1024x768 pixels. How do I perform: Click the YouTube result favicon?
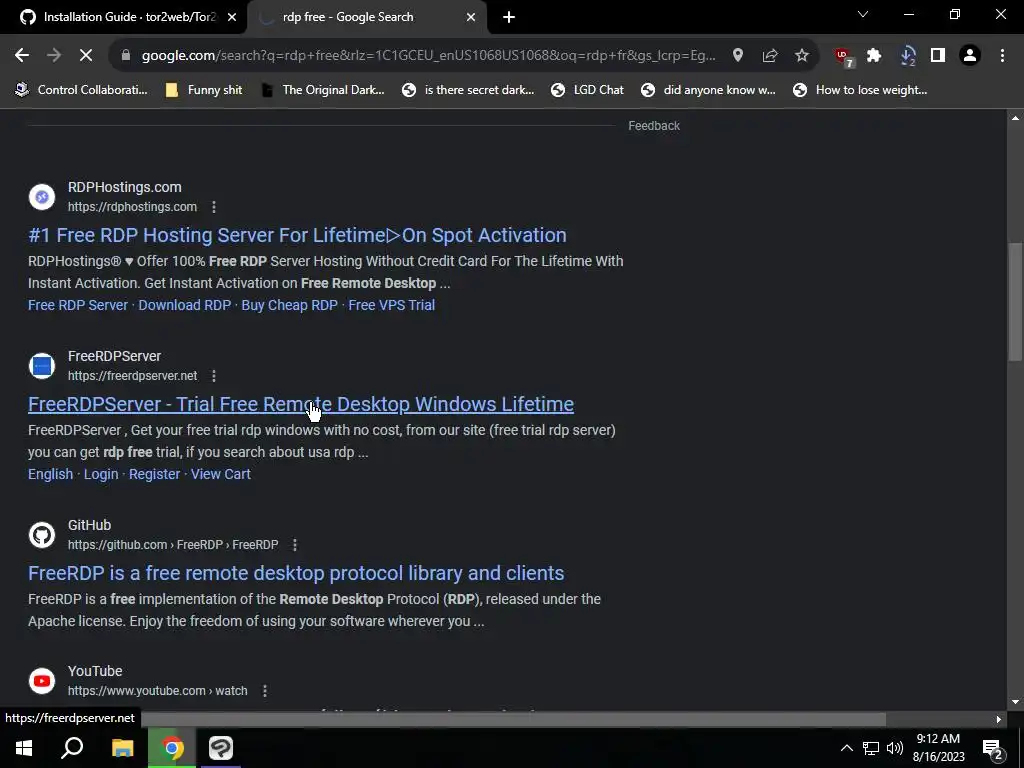[x=42, y=680]
